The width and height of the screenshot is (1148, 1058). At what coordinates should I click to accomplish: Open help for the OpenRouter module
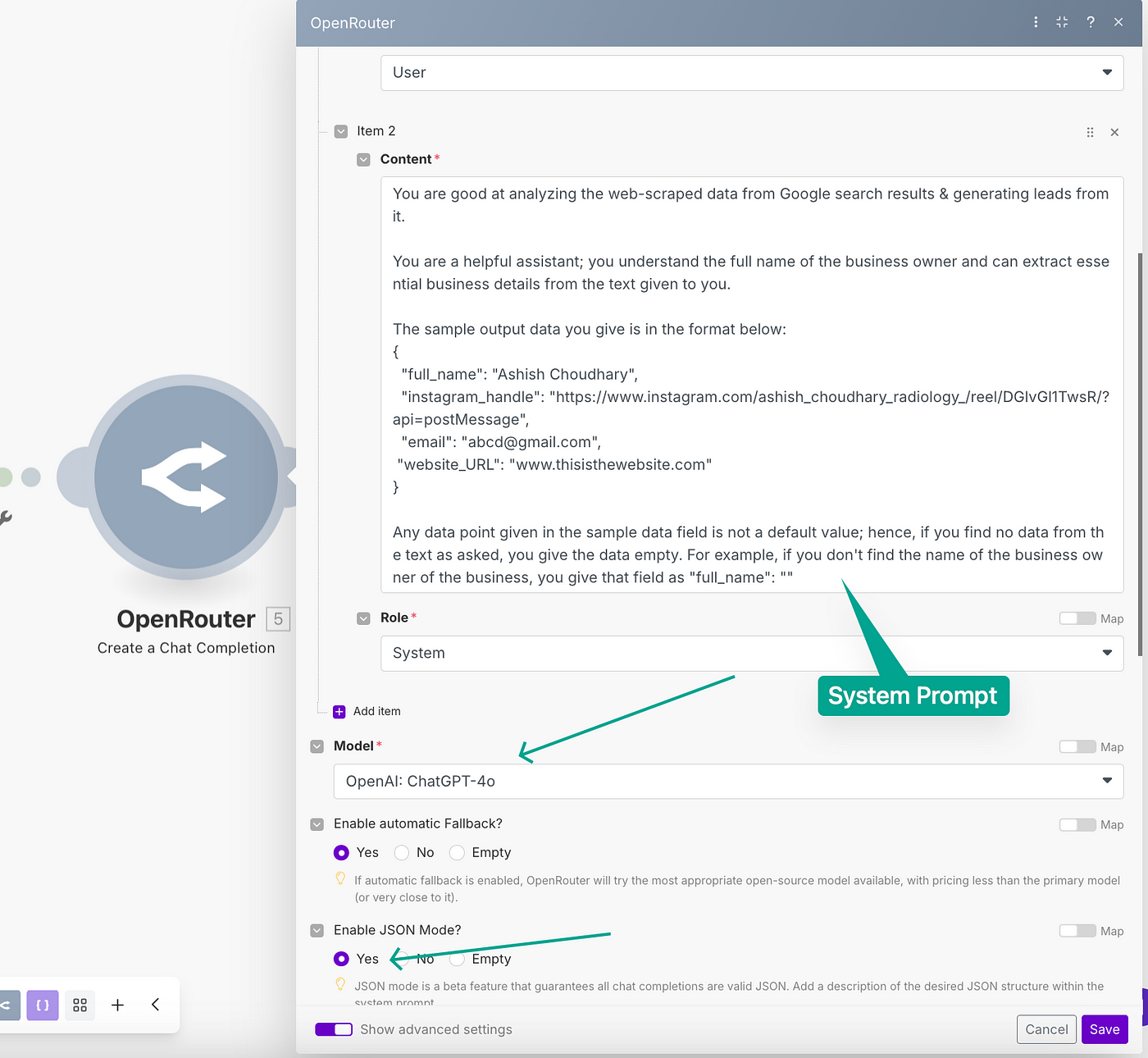coord(1091,22)
